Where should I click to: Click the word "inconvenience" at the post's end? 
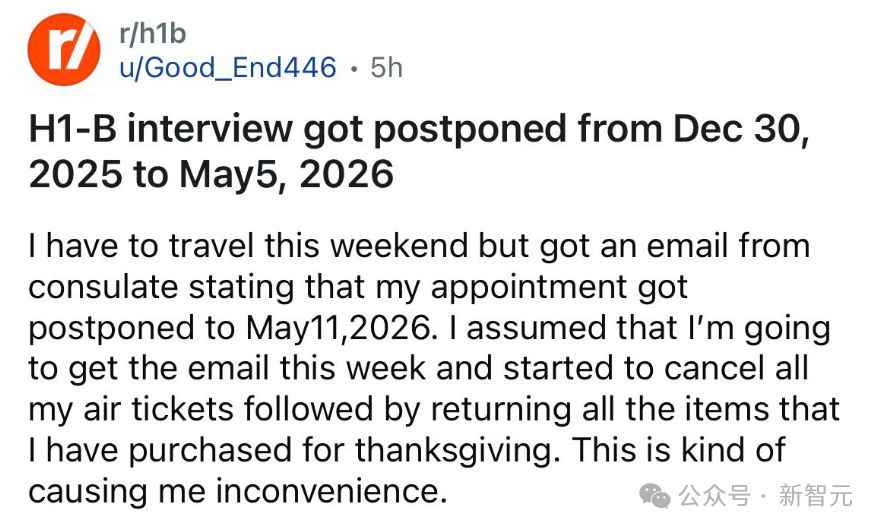click(331, 491)
